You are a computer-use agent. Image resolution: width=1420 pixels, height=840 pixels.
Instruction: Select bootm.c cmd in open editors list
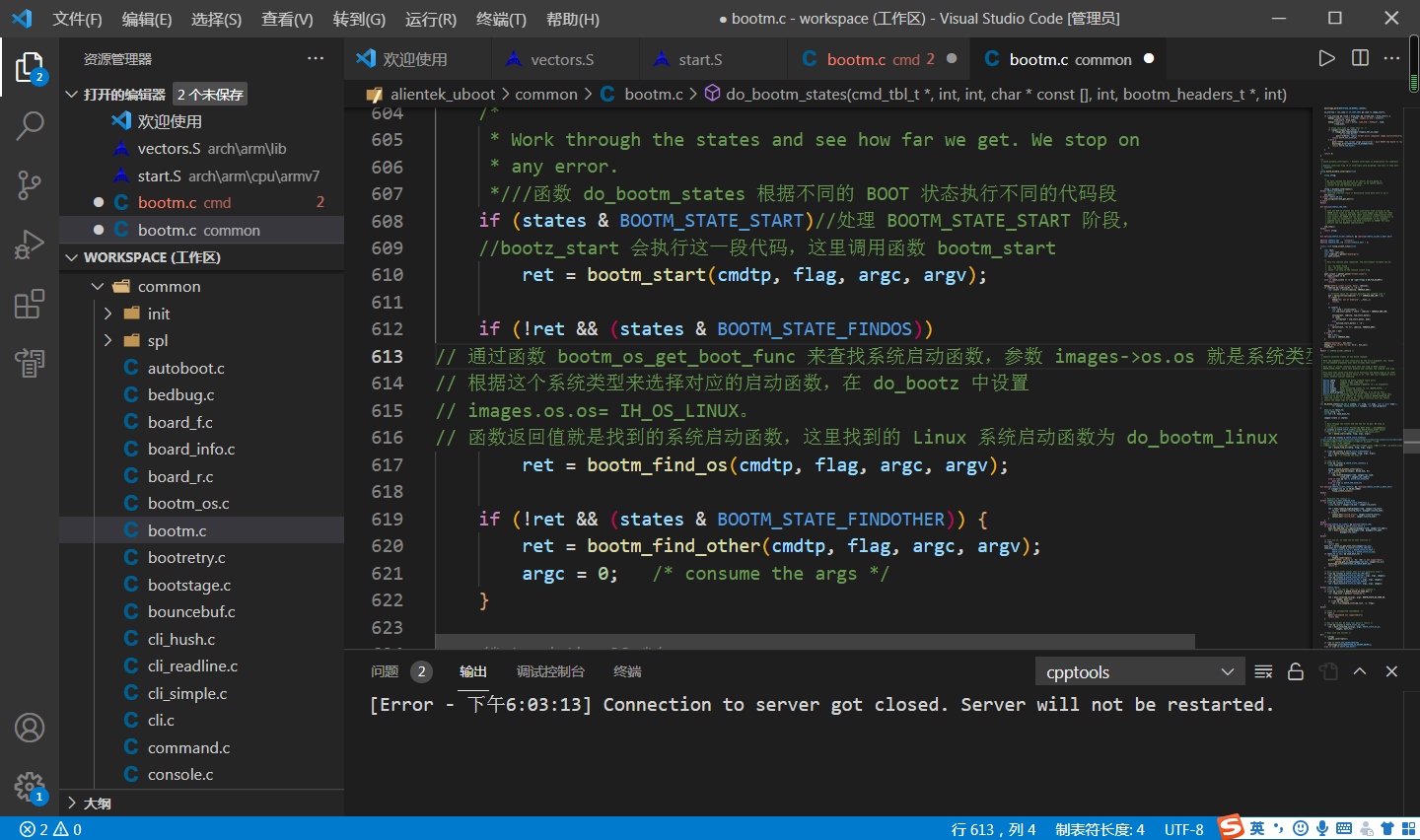coord(202,203)
